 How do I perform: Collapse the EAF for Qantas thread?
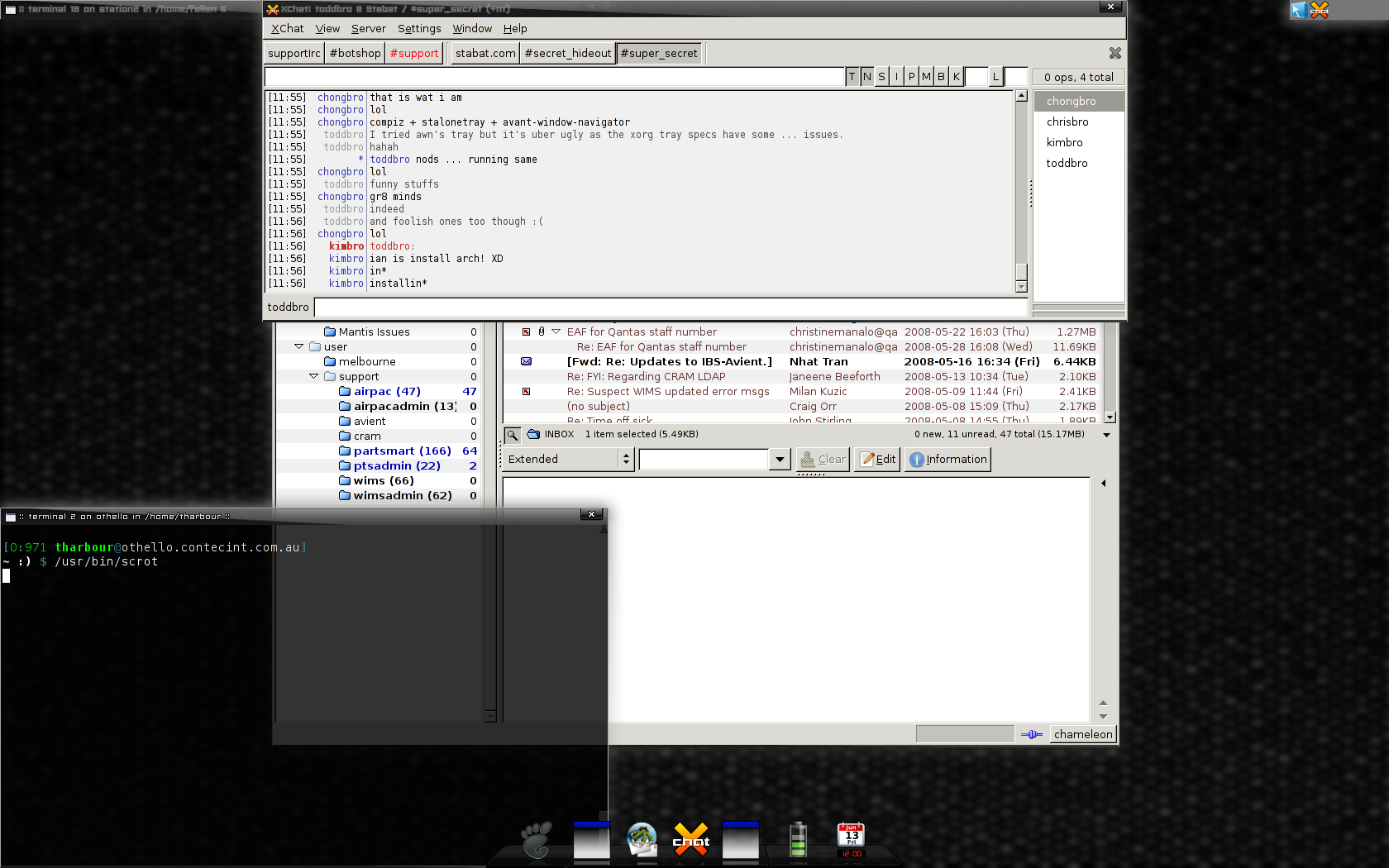click(556, 331)
